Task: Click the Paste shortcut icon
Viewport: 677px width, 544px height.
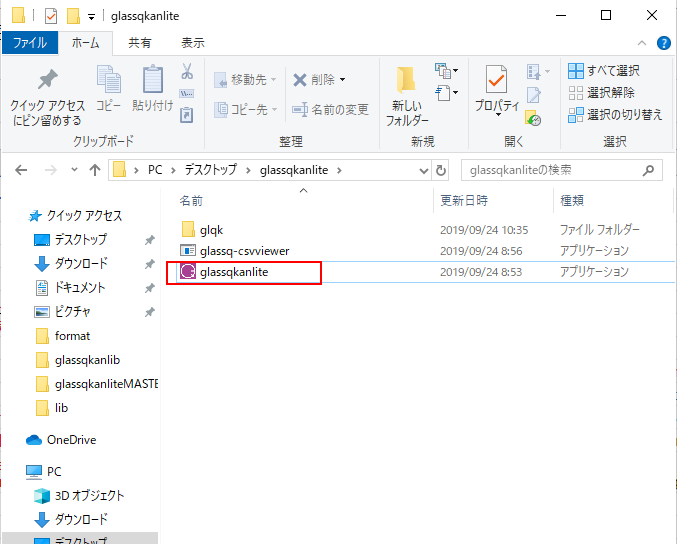Action: 187,115
